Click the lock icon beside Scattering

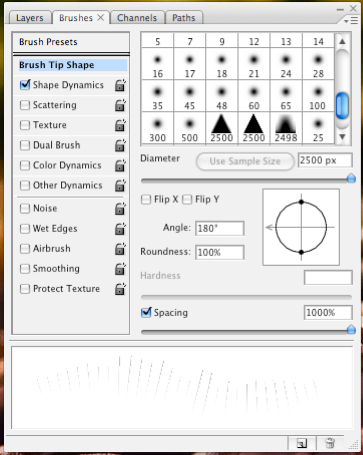[x=120, y=105]
